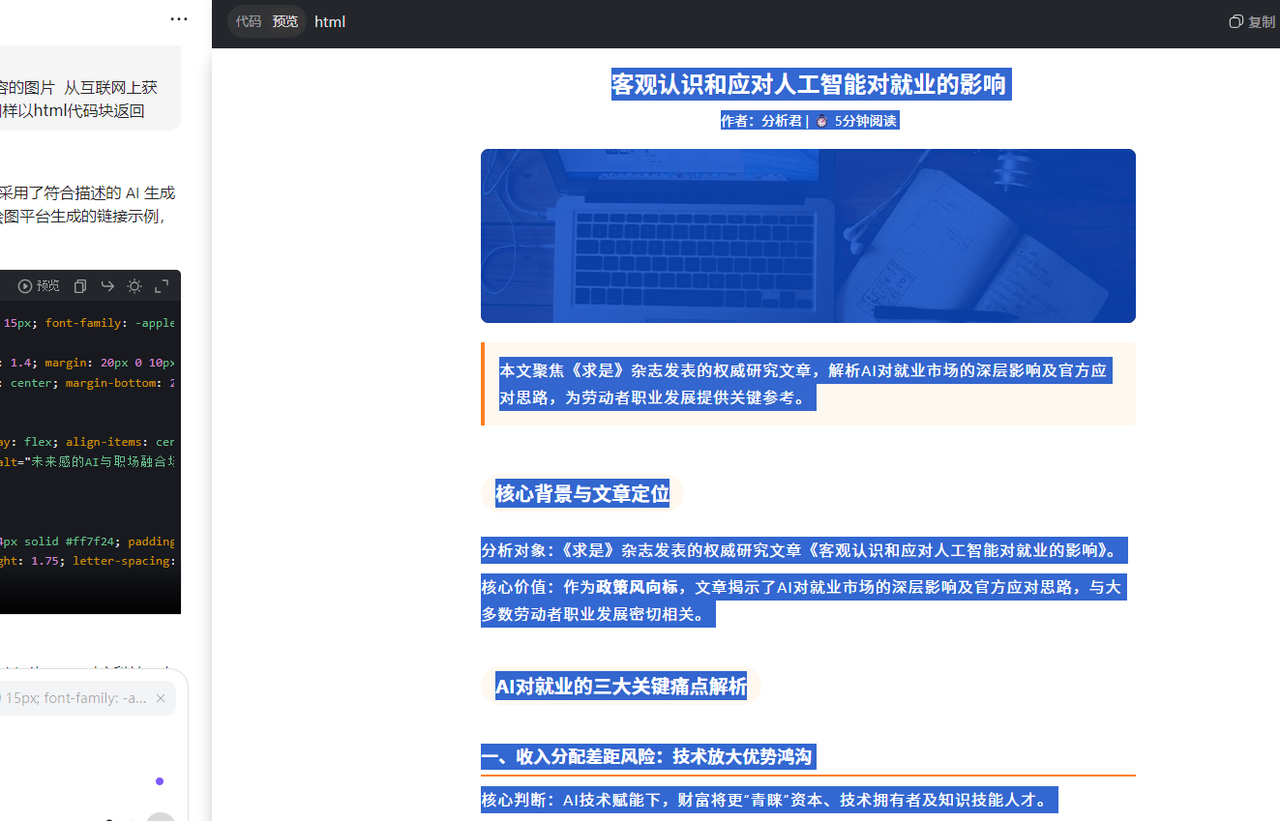Copy code with the code block copy icon
This screenshot has height=821, width=1280.
click(x=81, y=286)
